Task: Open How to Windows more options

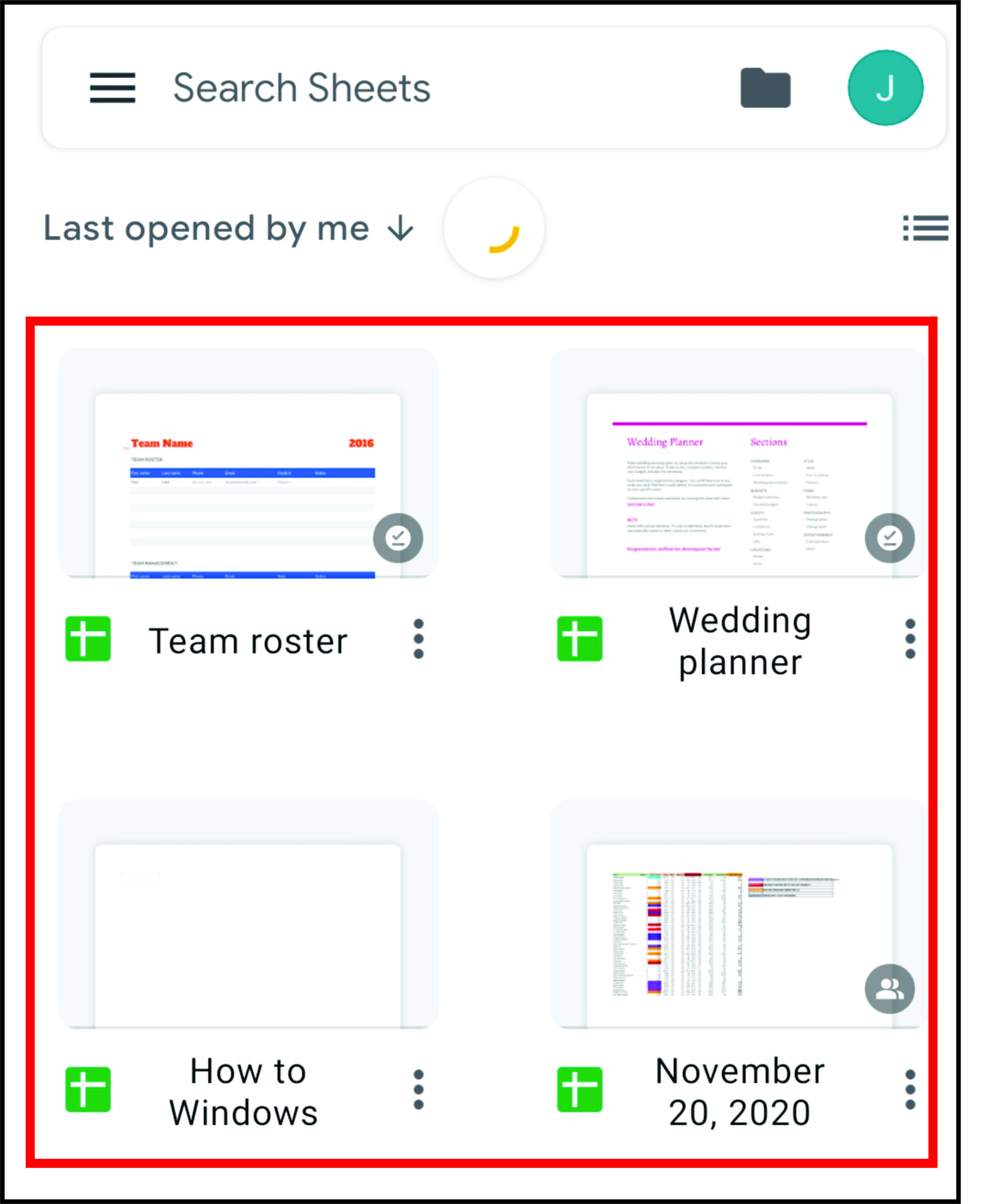Action: click(x=419, y=1090)
